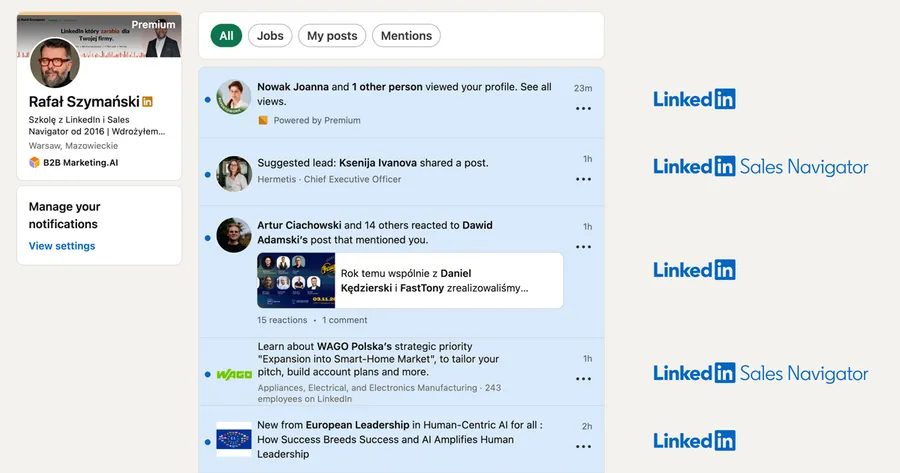900x473 pixels.
Task: Open the My posts filter
Action: (332, 36)
